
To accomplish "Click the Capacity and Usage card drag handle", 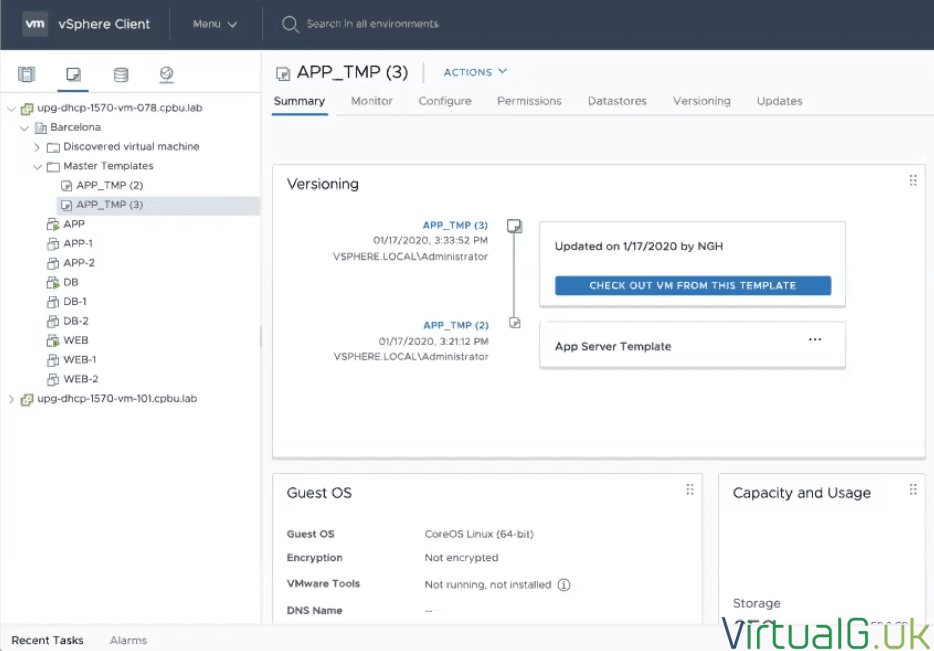I will (913, 490).
